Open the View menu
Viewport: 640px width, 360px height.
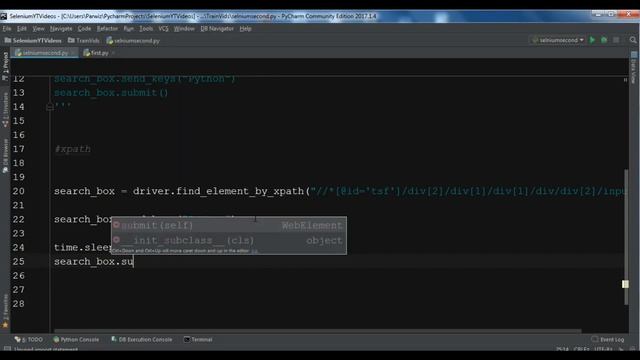[x=38, y=29]
